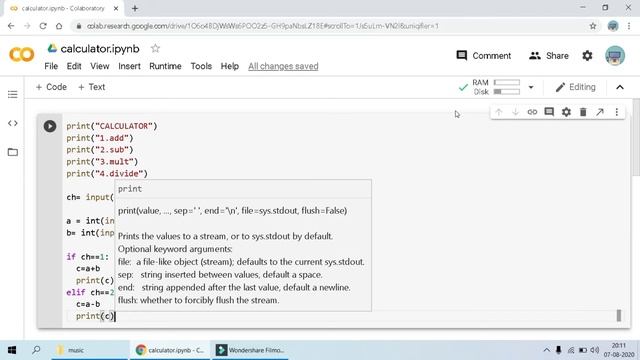Open Colab settings gear in header

pos(587,56)
